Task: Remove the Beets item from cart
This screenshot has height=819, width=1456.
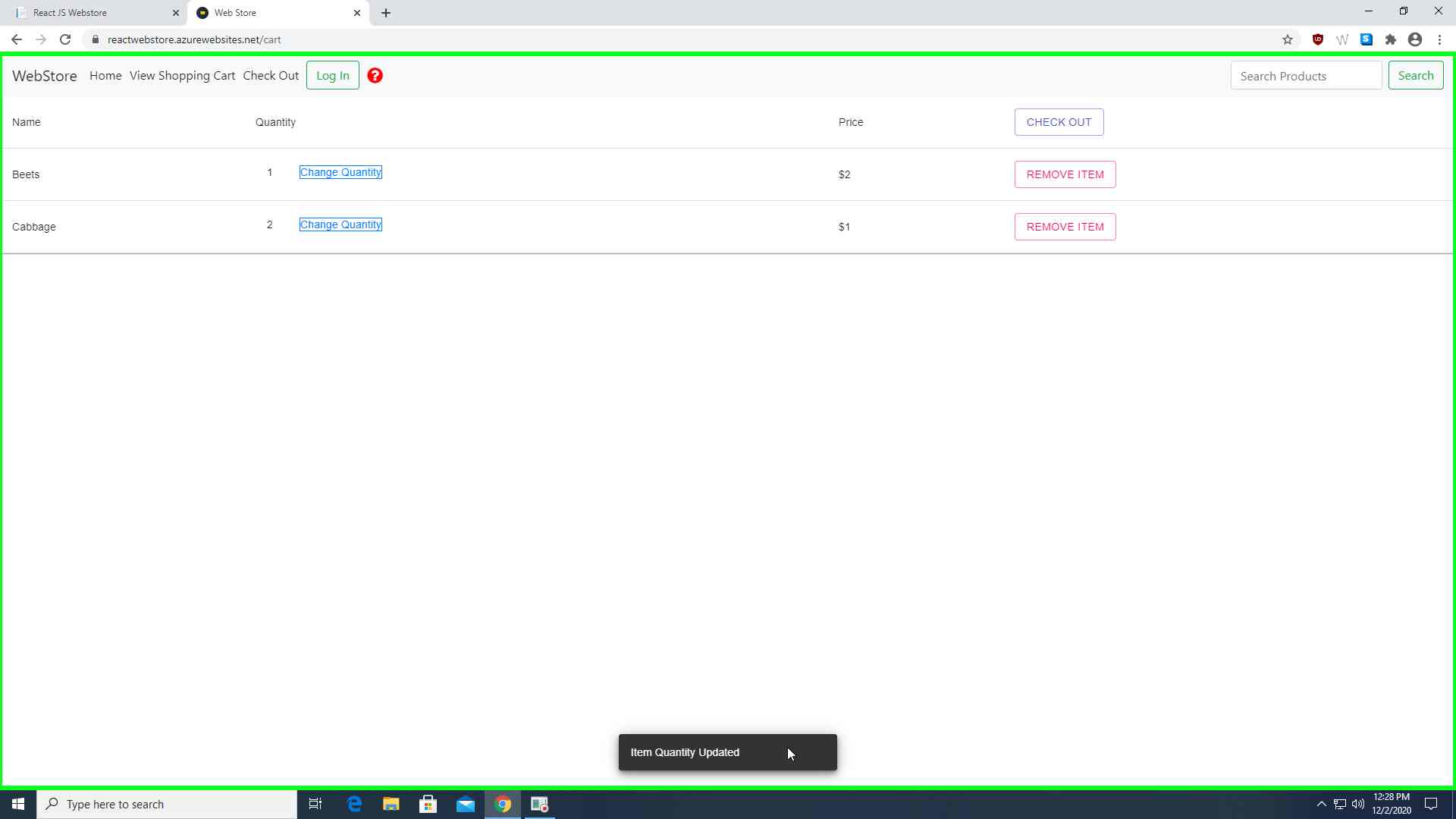Action: [x=1065, y=174]
